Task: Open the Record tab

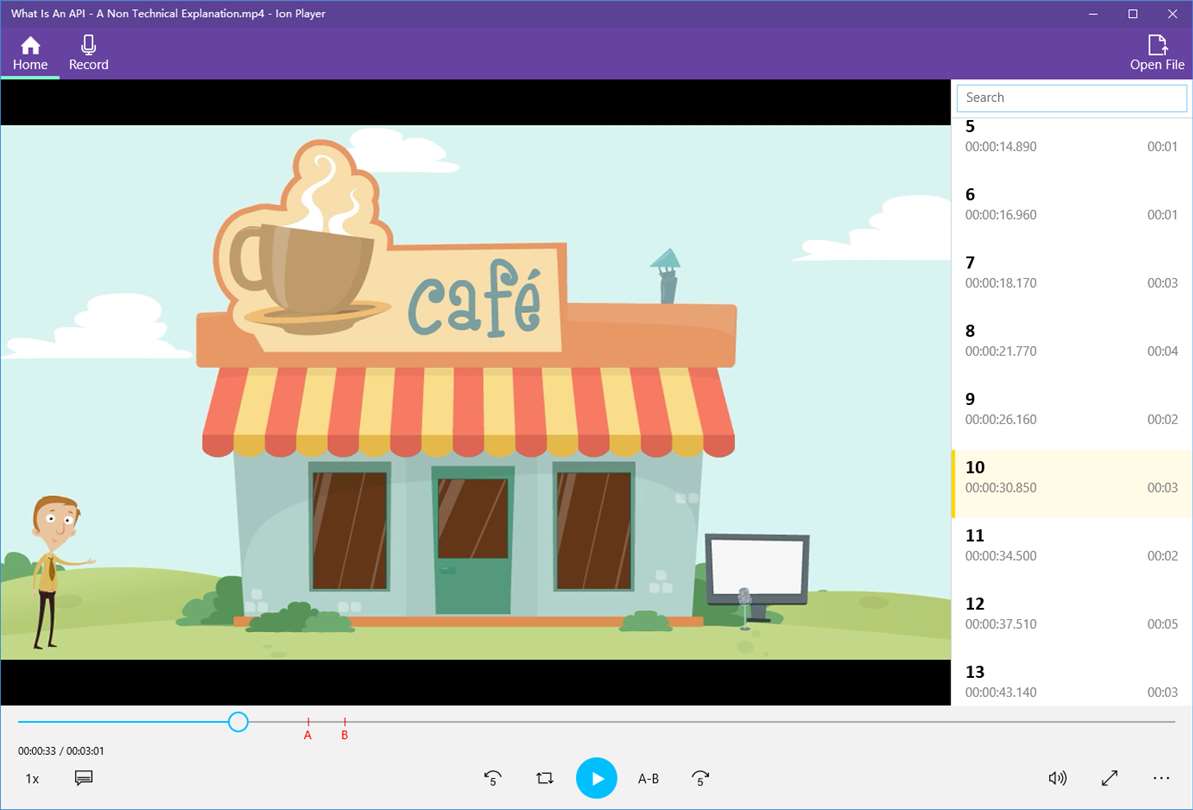Action: (x=88, y=53)
